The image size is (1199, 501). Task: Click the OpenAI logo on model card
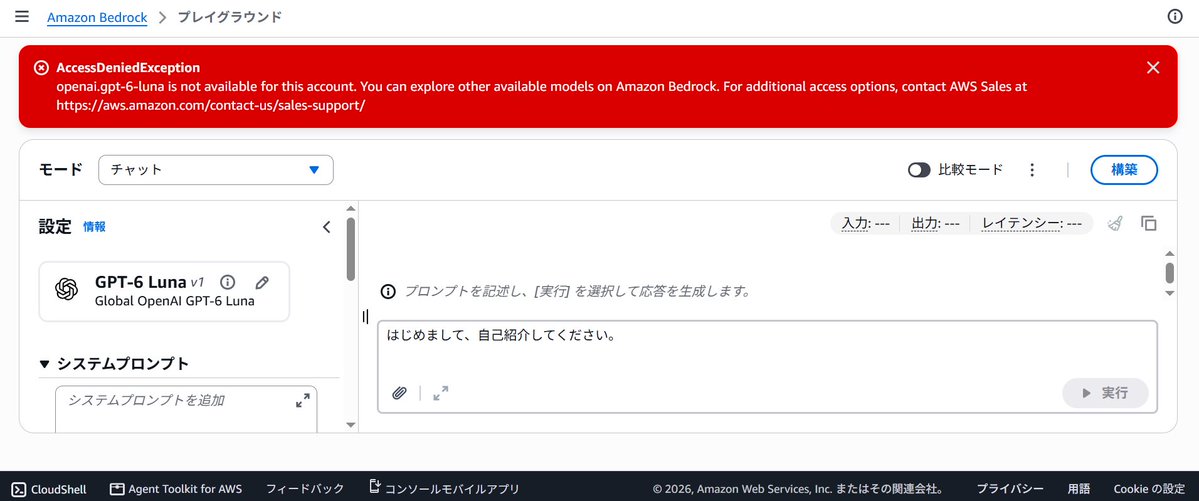point(67,289)
